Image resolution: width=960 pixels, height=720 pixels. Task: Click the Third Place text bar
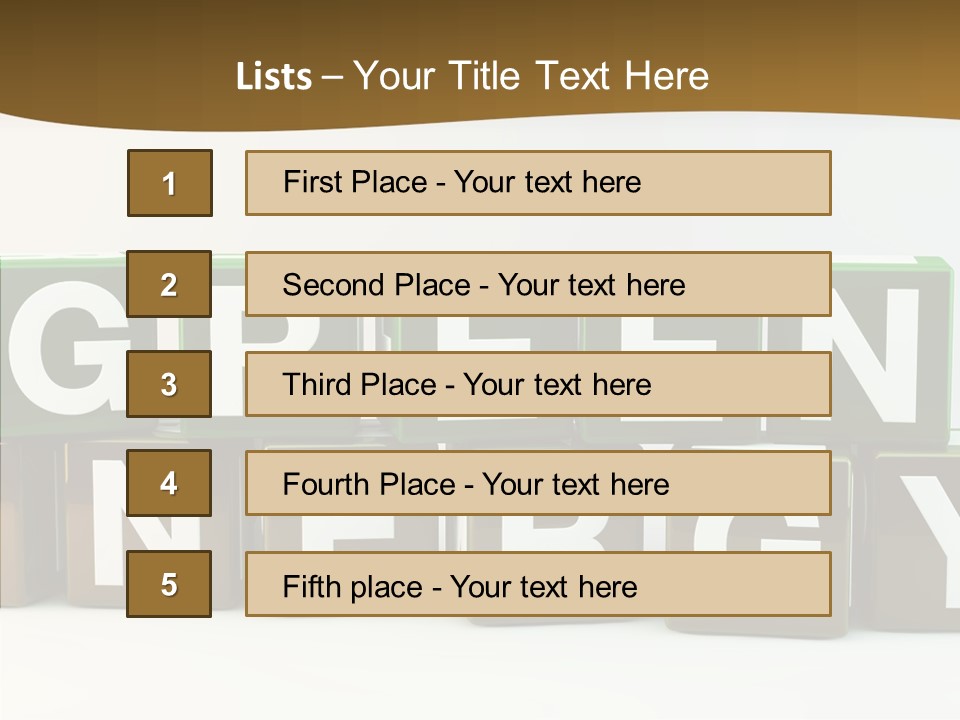point(538,384)
